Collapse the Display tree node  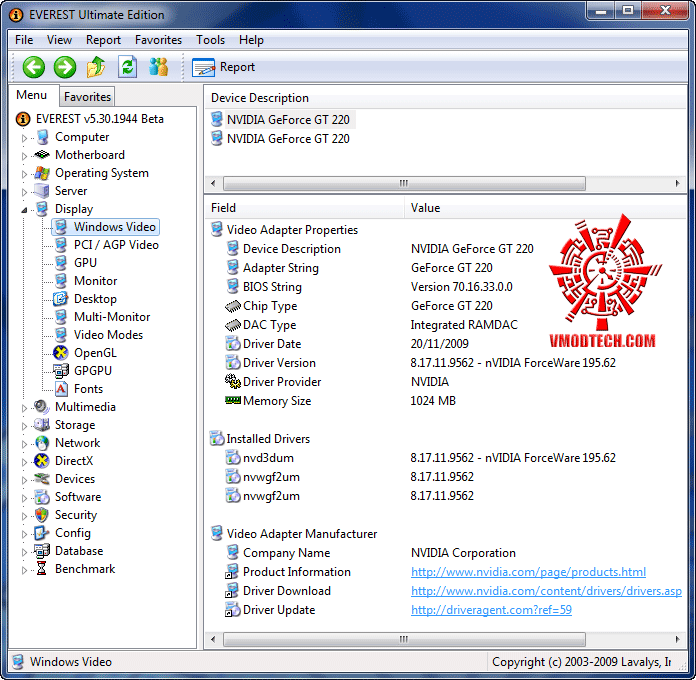coord(24,210)
